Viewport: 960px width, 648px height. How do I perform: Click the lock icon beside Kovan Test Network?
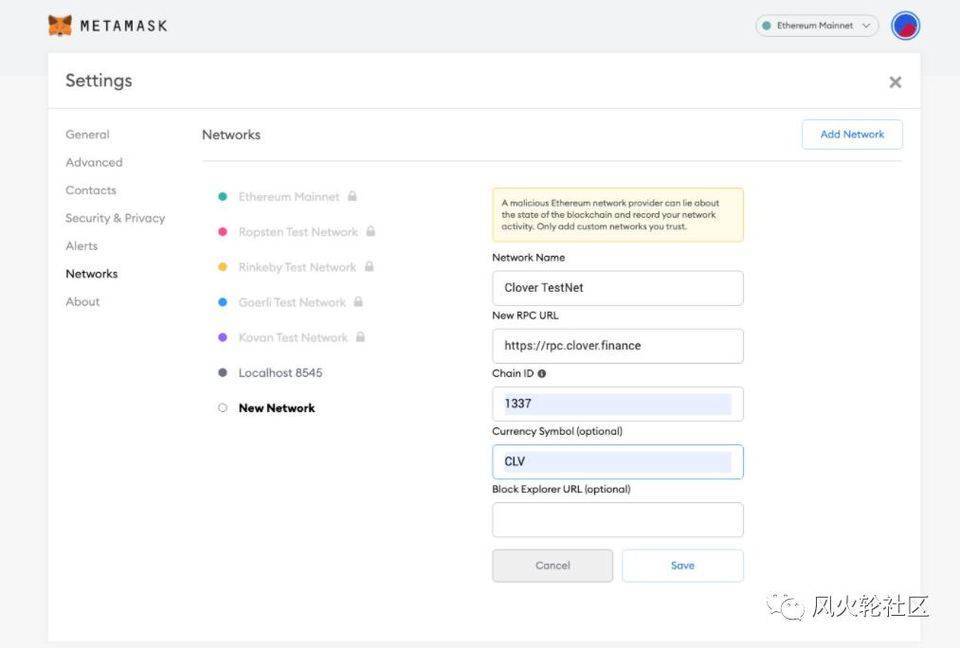(x=360, y=337)
